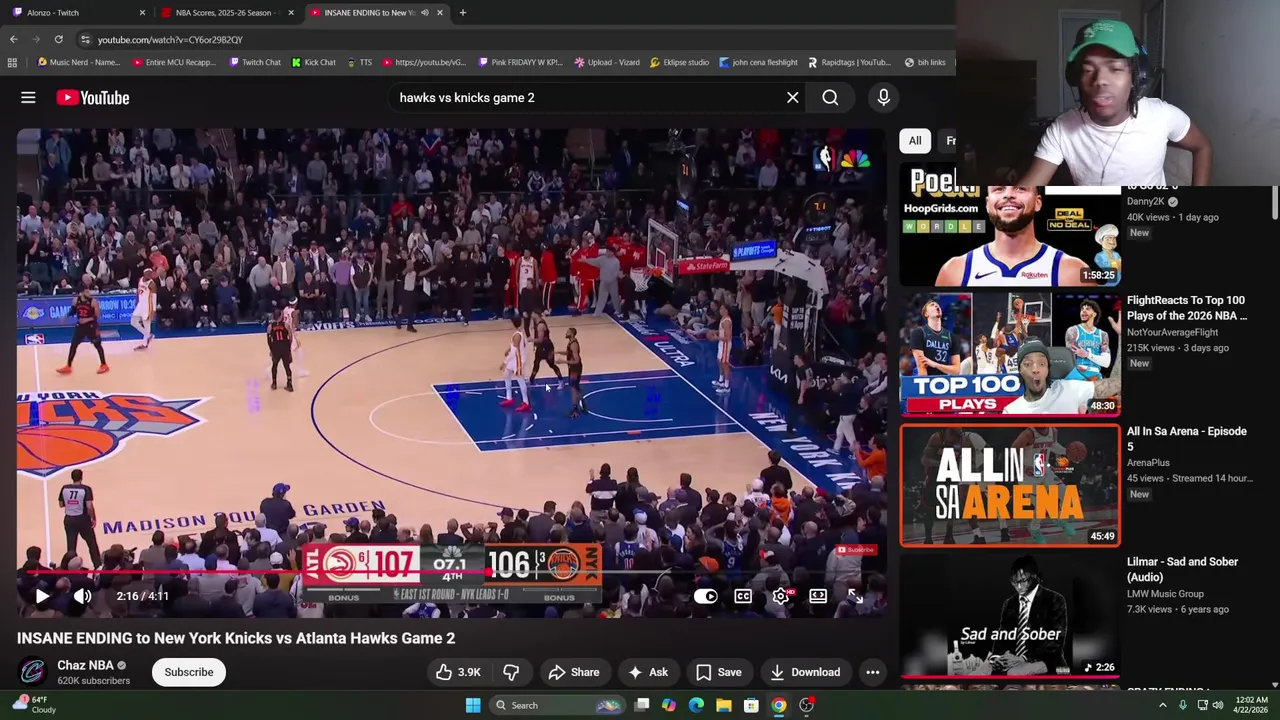Open the Ask AI button
This screenshot has width=1280, height=720.
647,672
